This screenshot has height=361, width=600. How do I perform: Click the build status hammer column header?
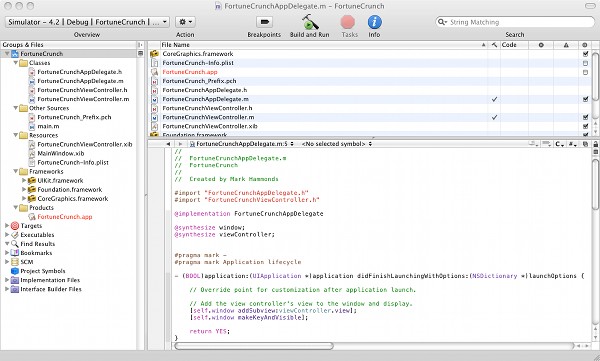[x=494, y=45]
